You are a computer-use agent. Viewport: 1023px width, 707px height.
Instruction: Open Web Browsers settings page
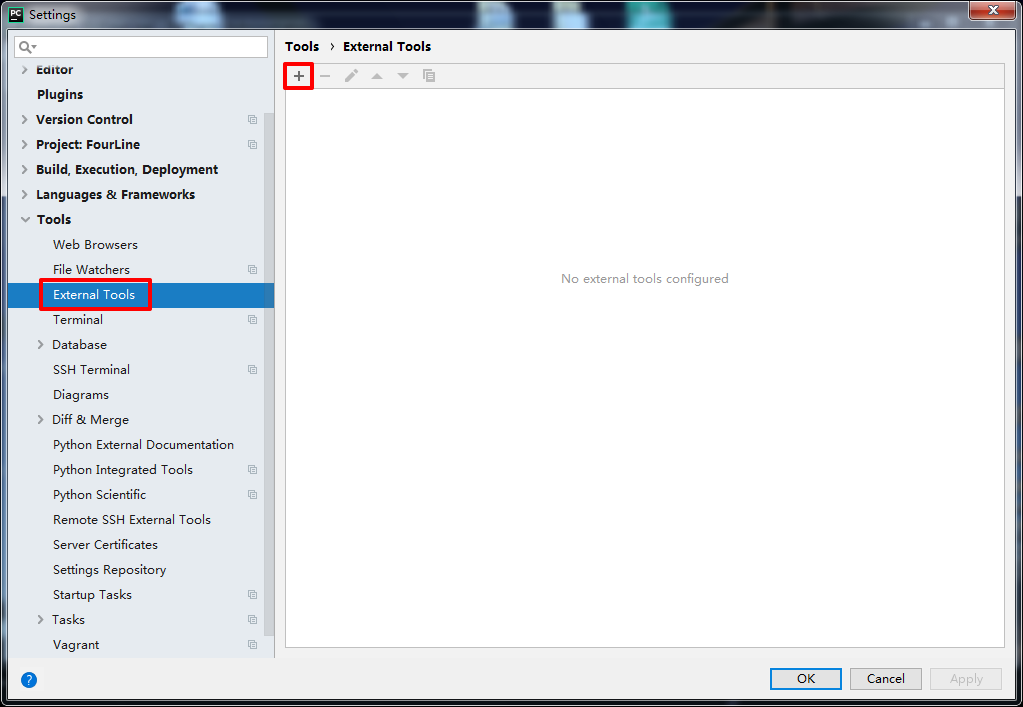[95, 245]
